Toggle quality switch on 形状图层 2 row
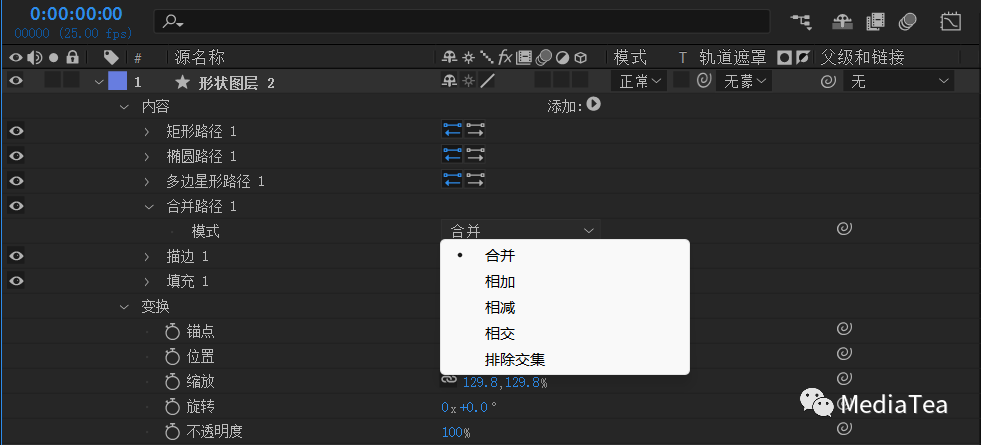The height and width of the screenshot is (445, 981). pyautogui.click(x=487, y=81)
